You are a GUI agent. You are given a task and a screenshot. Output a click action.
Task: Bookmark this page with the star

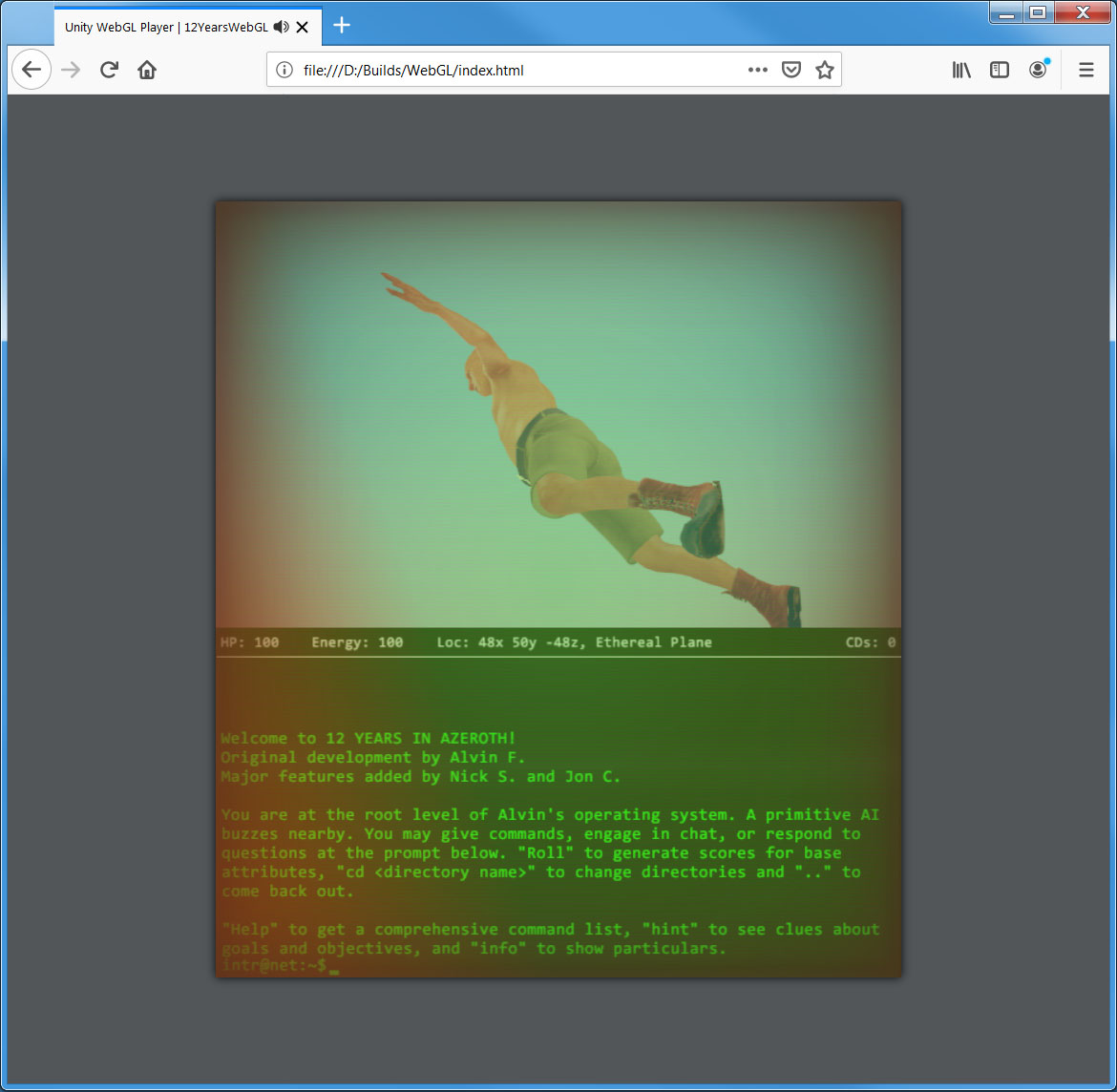click(825, 70)
